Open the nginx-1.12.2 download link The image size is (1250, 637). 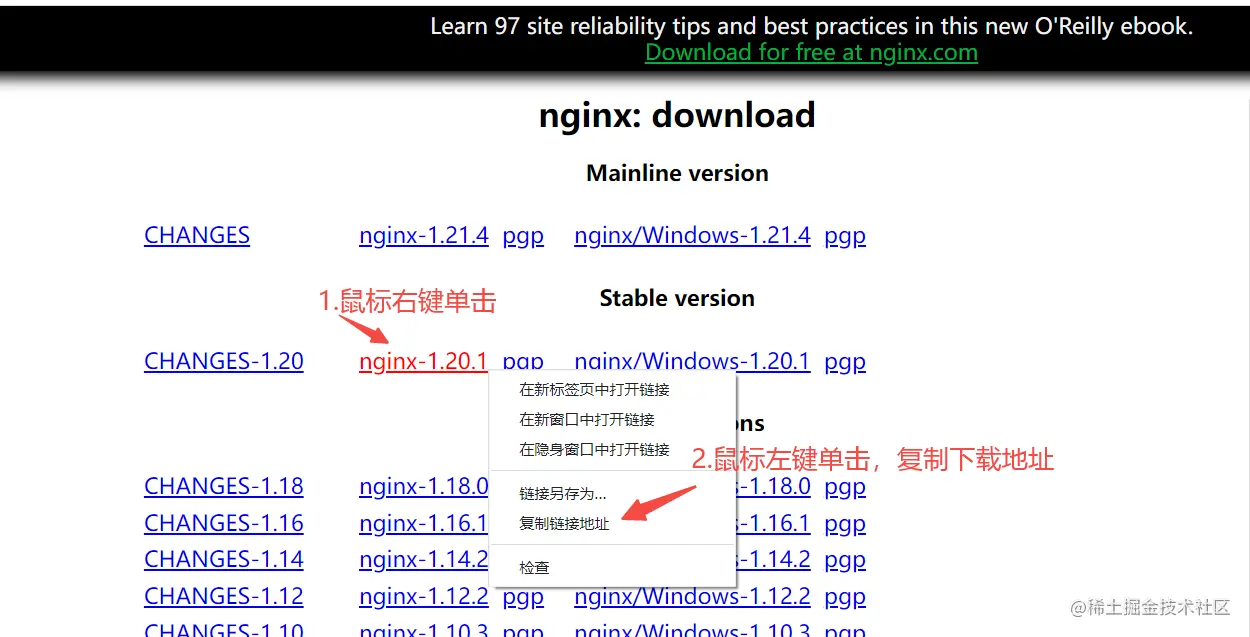424,597
